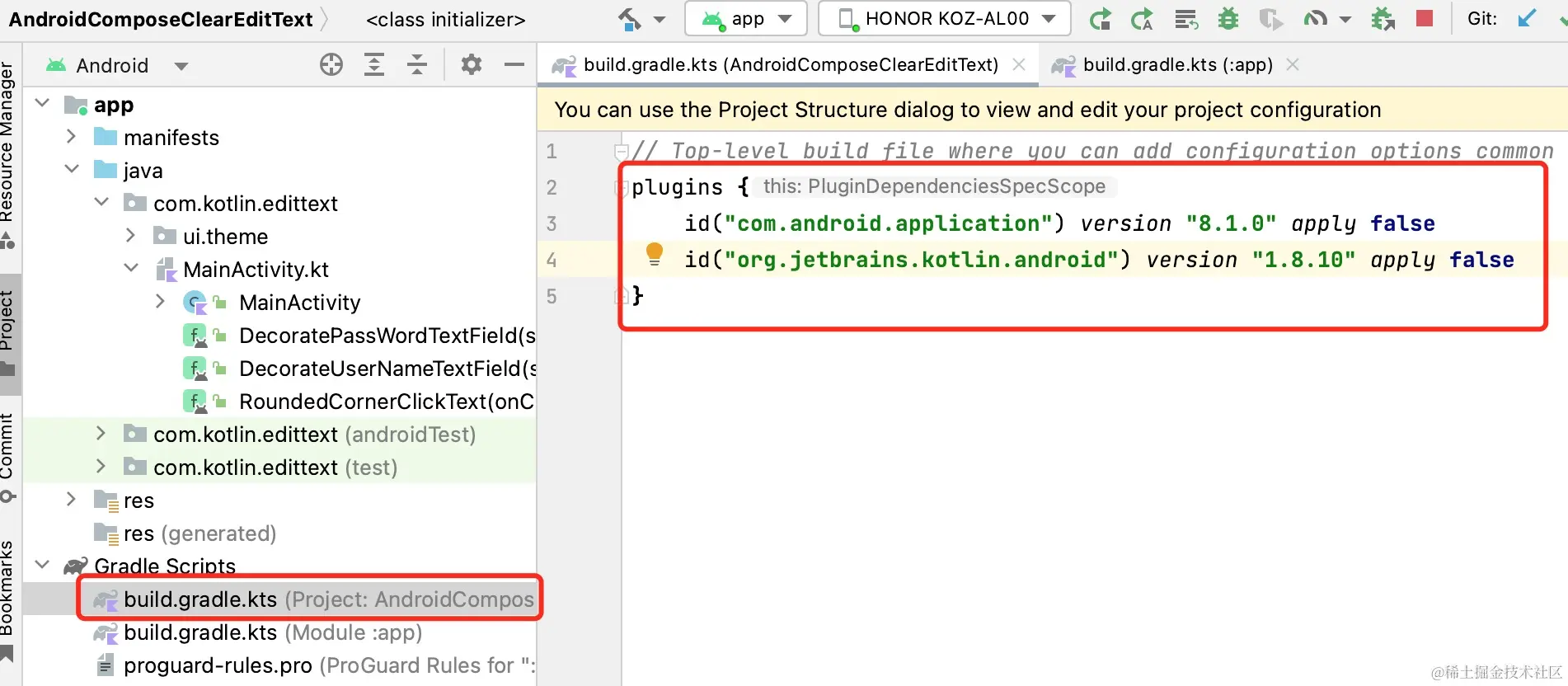Open the HONOR KOZ-AL00 device selector
Screen dimensions: 1568x686
[x=945, y=19]
